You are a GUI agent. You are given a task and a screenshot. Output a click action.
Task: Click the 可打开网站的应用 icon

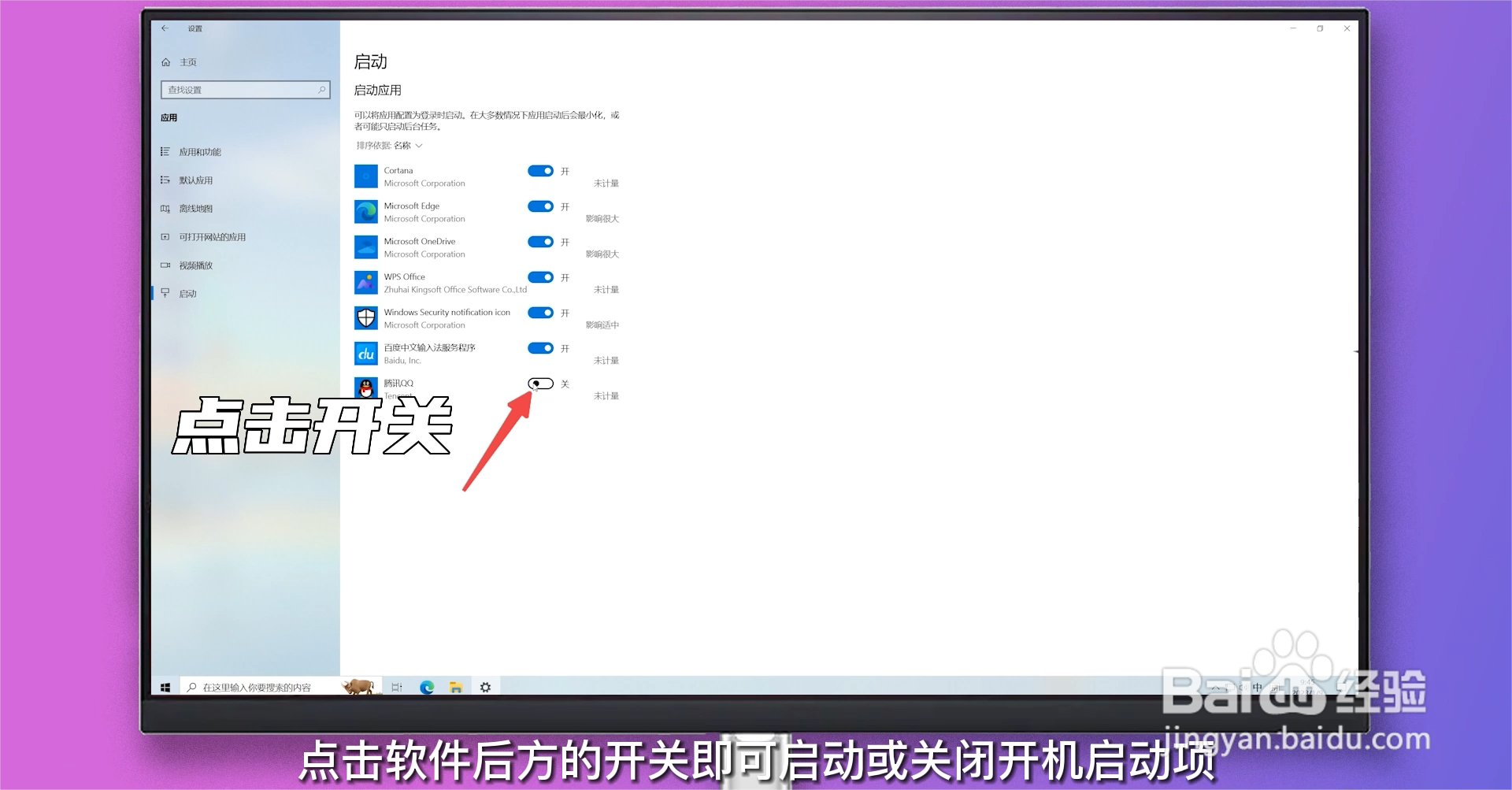click(x=165, y=236)
